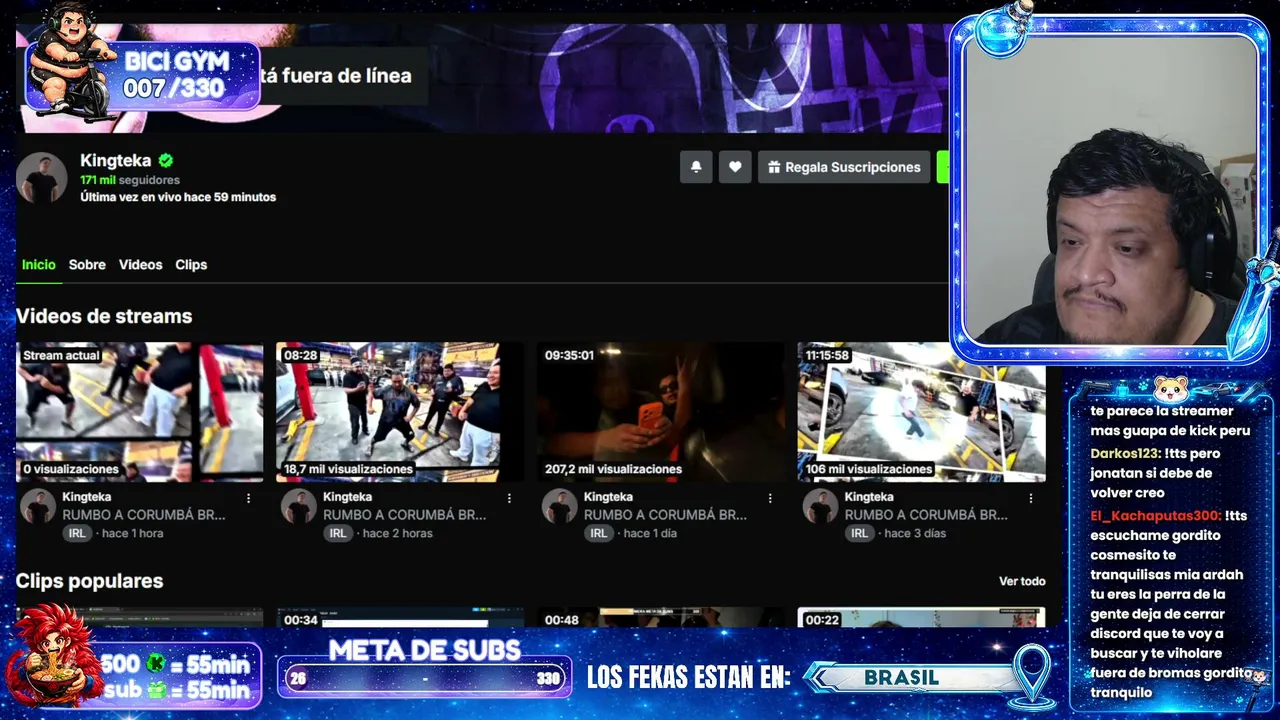Viewport: 1280px width, 720px height.
Task: Open video title posted hace 2 horas
Action: [x=404, y=515]
